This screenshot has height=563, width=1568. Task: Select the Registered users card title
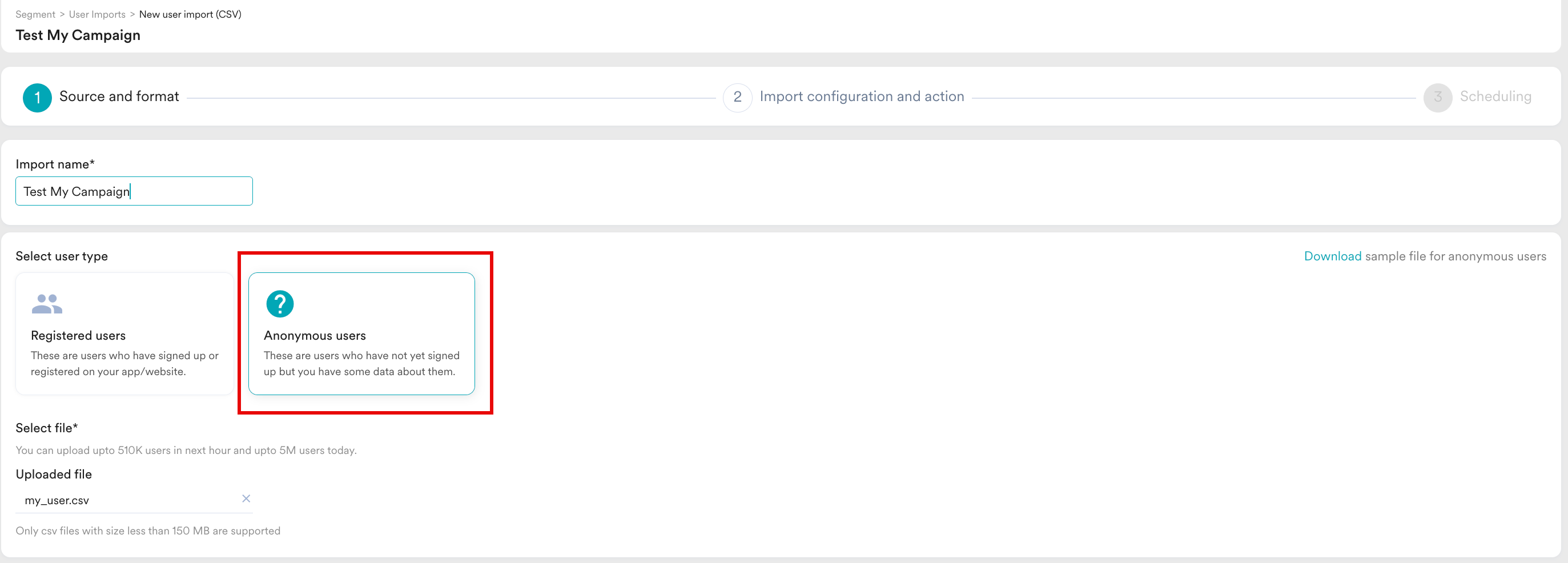[x=78, y=335]
